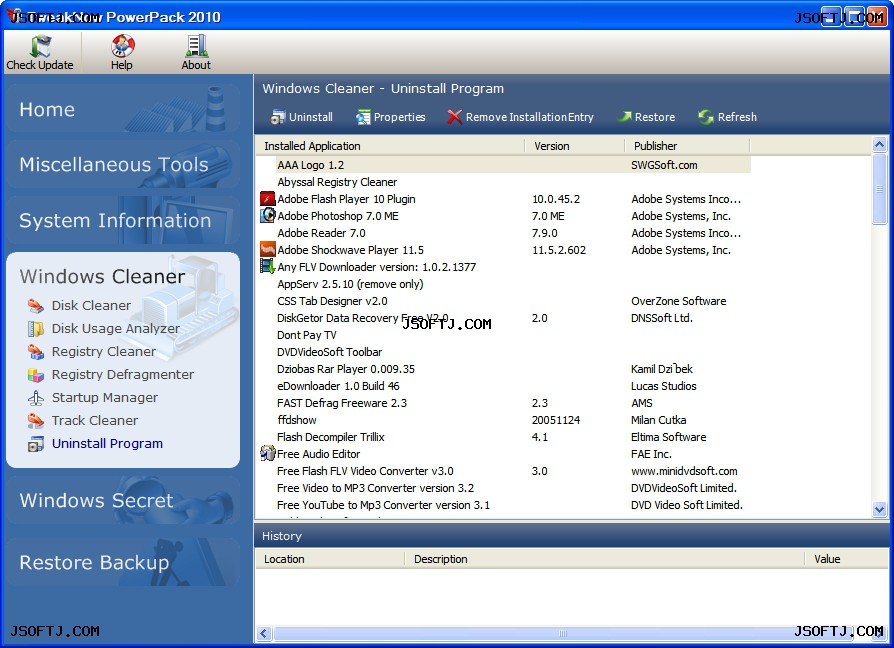This screenshot has height=648, width=894.
Task: Click the Registry Cleaner icon
Action: (x=36, y=352)
